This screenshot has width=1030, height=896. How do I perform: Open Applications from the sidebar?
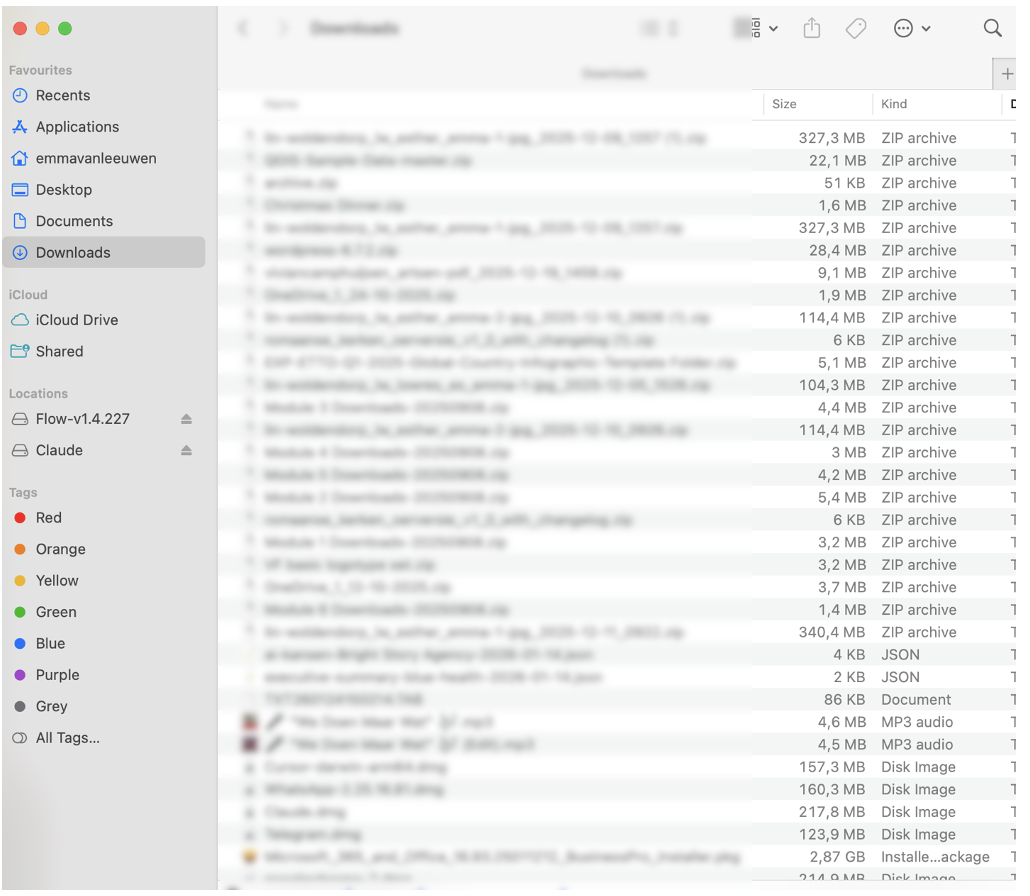[75, 127]
